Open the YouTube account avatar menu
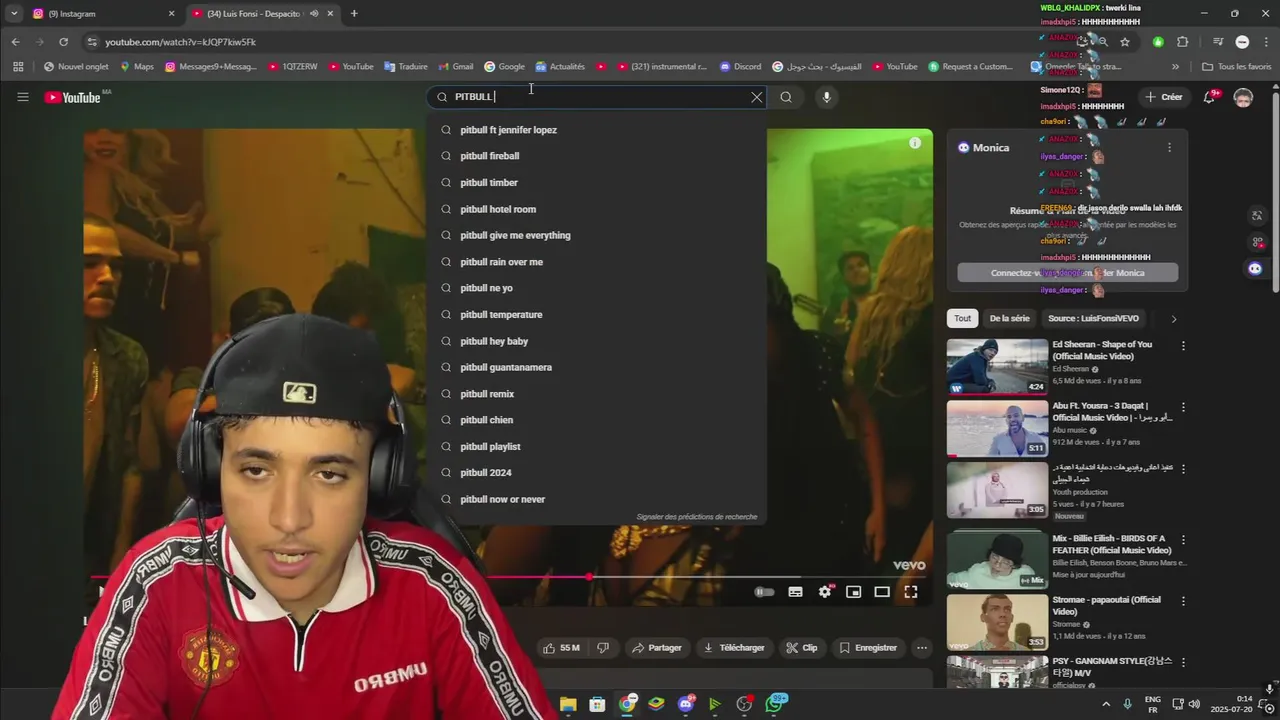Image resolution: width=1280 pixels, height=720 pixels. [1243, 97]
